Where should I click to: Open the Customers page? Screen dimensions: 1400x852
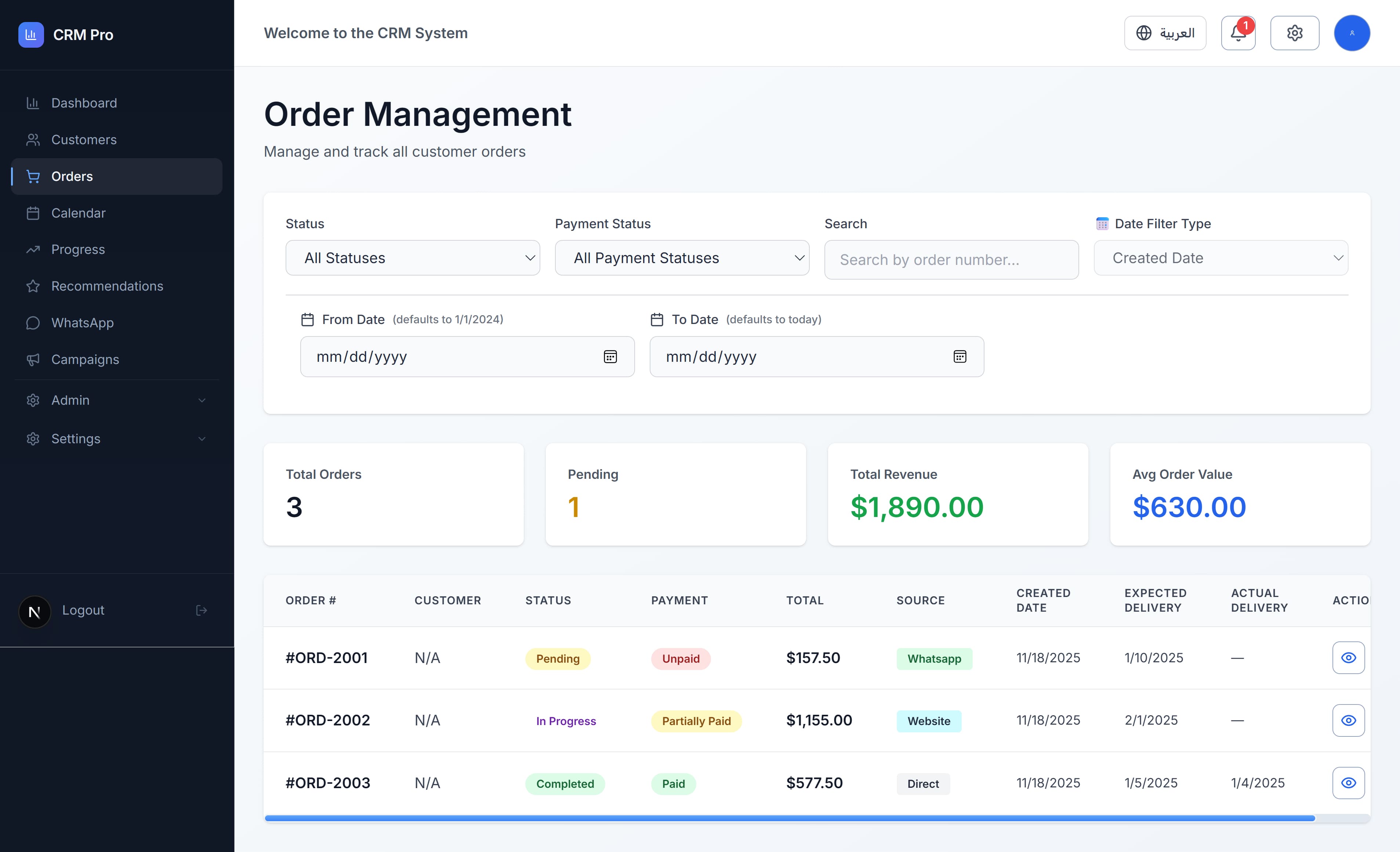[x=116, y=140]
